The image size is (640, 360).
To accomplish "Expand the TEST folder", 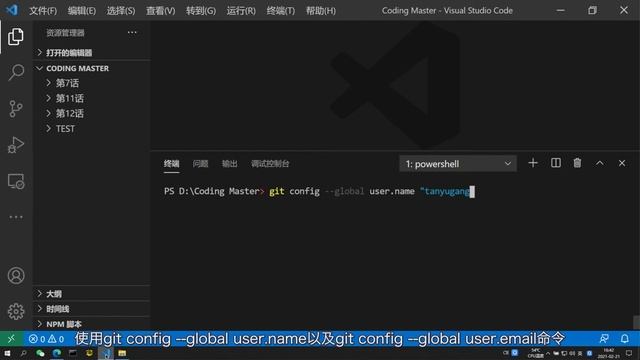I will [92, 129].
